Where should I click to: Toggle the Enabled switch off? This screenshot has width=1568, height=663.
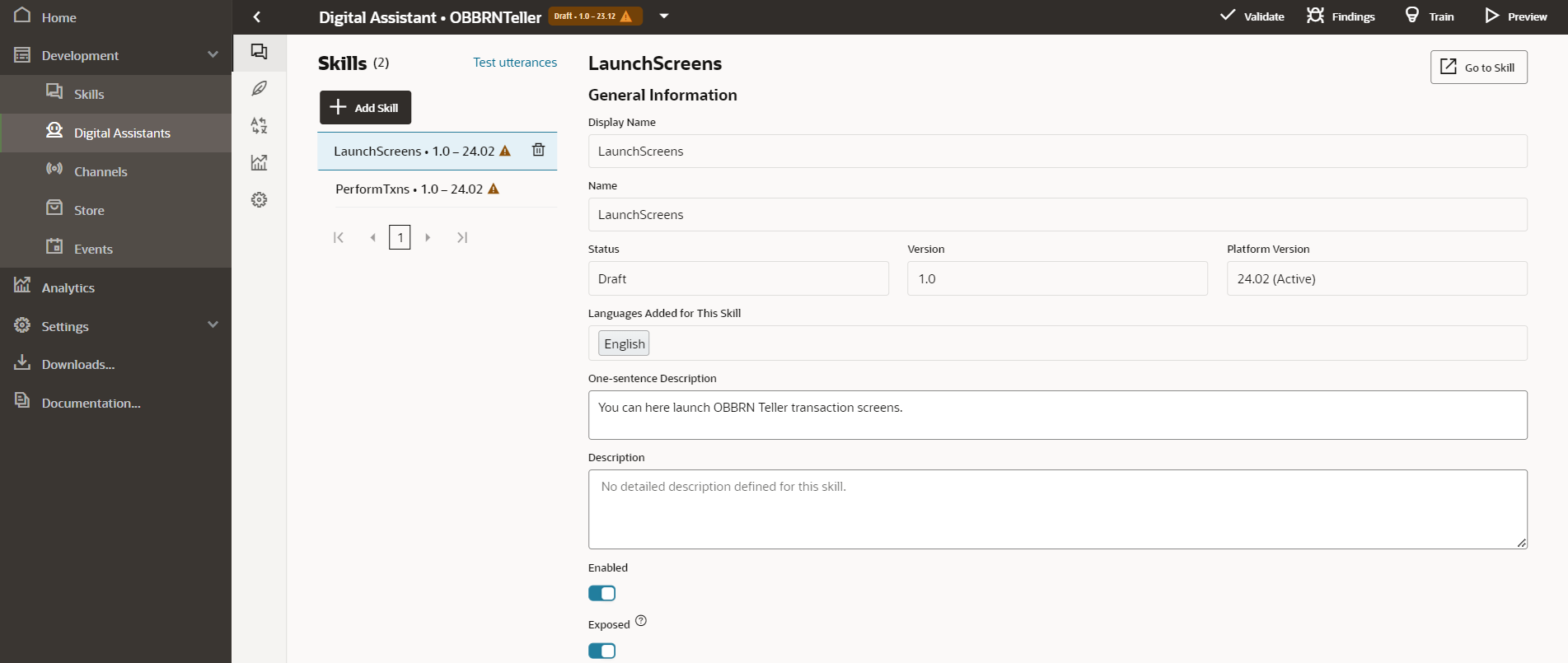tap(601, 593)
